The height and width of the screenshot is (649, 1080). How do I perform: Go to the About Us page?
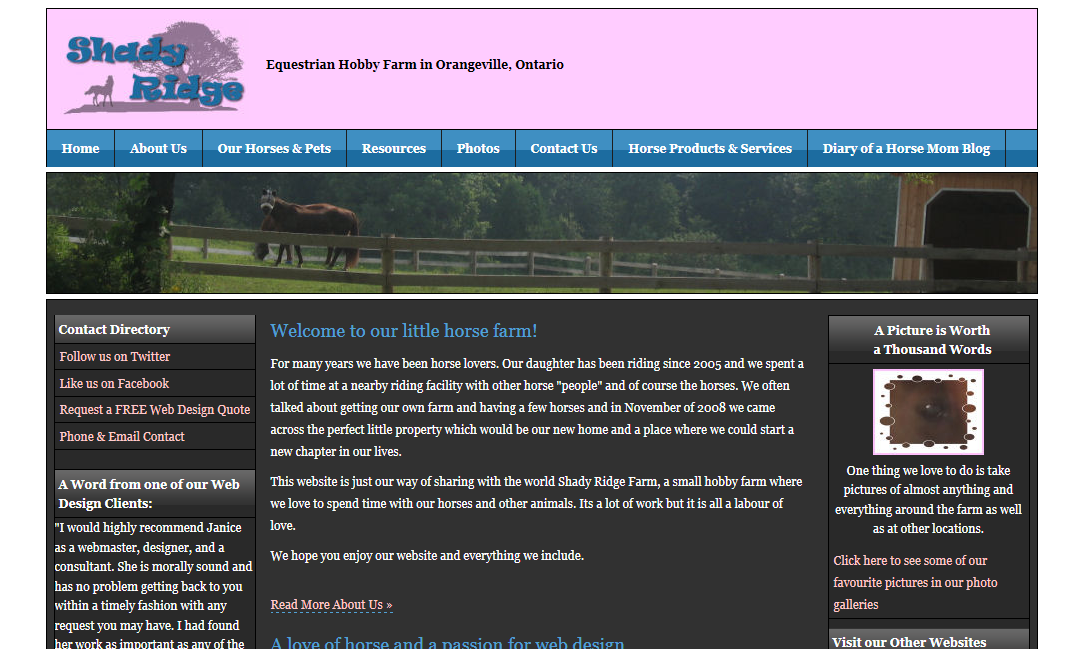click(x=158, y=149)
